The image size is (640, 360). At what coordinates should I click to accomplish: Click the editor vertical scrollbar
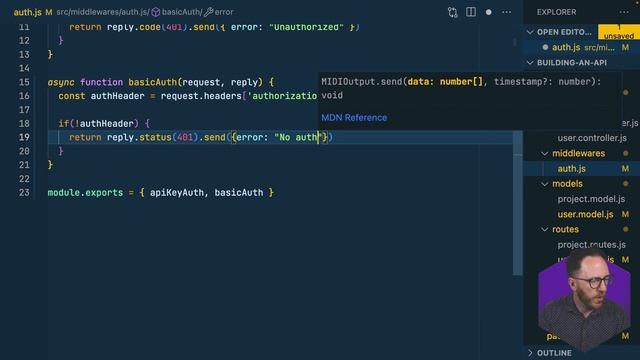[x=518, y=203]
